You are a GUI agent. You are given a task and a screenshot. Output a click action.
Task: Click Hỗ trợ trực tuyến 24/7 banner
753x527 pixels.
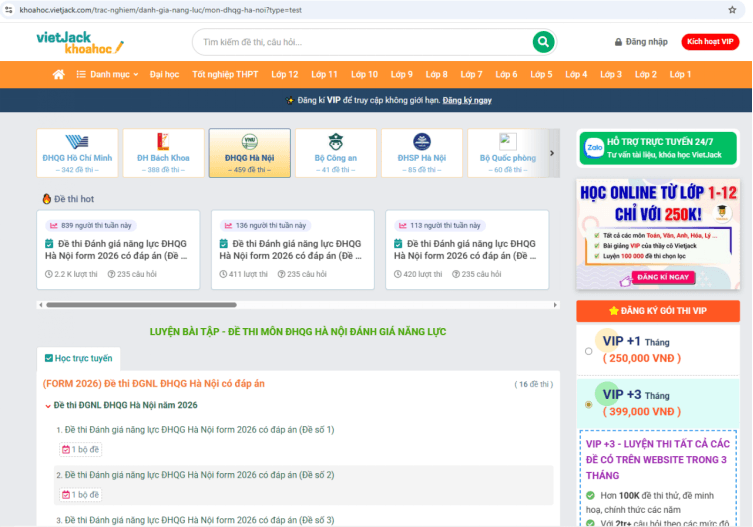click(657, 148)
